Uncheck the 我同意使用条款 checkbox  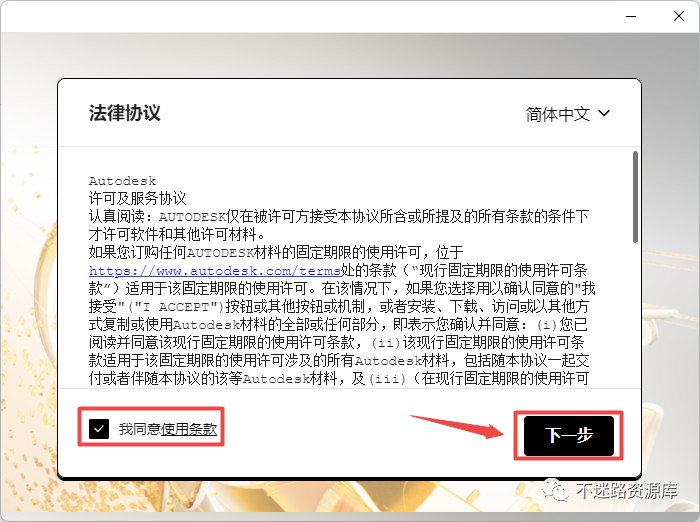click(99, 429)
